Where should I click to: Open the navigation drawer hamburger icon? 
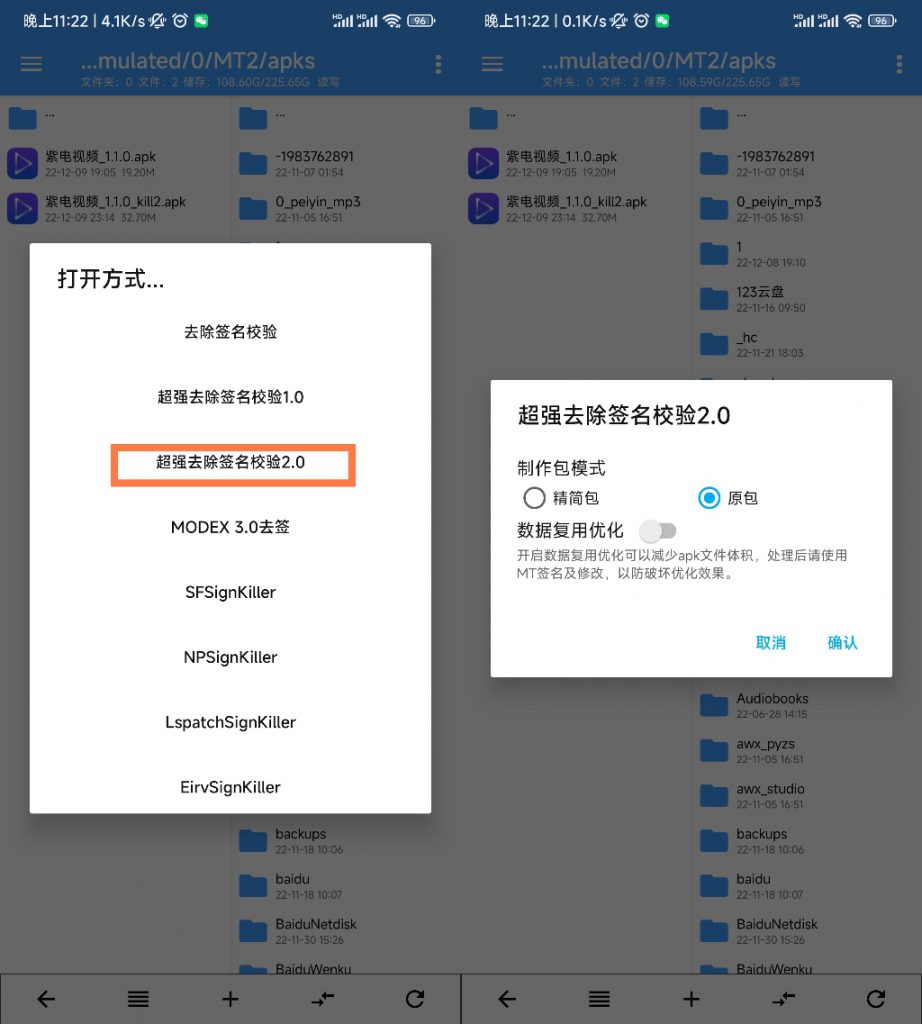pyautogui.click(x=31, y=64)
